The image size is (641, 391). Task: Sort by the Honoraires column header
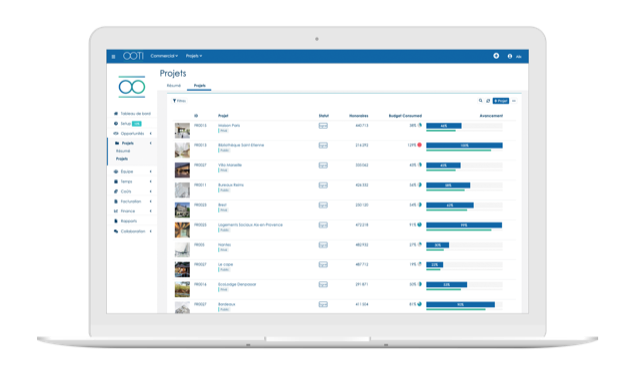359,116
